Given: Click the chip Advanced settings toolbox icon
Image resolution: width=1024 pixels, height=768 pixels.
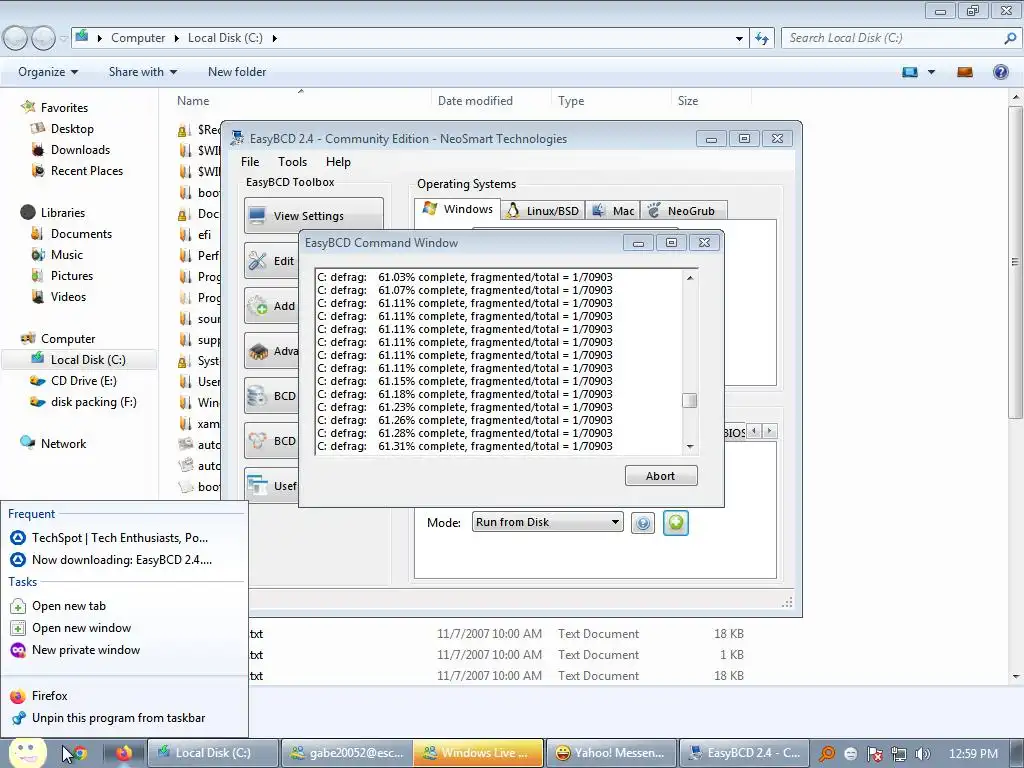Looking at the screenshot, I should point(259,351).
